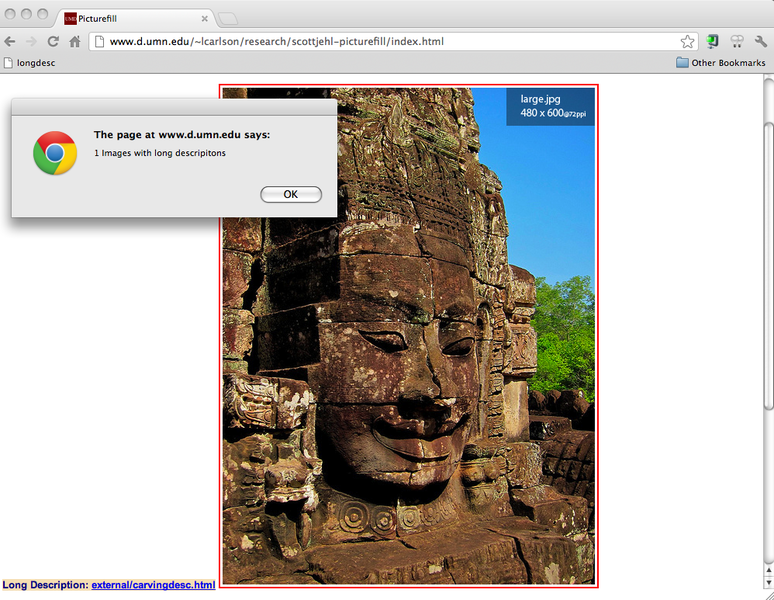This screenshot has width=774, height=600.
Task: Click the '1 Images with long descripitons' text
Action: (x=160, y=153)
